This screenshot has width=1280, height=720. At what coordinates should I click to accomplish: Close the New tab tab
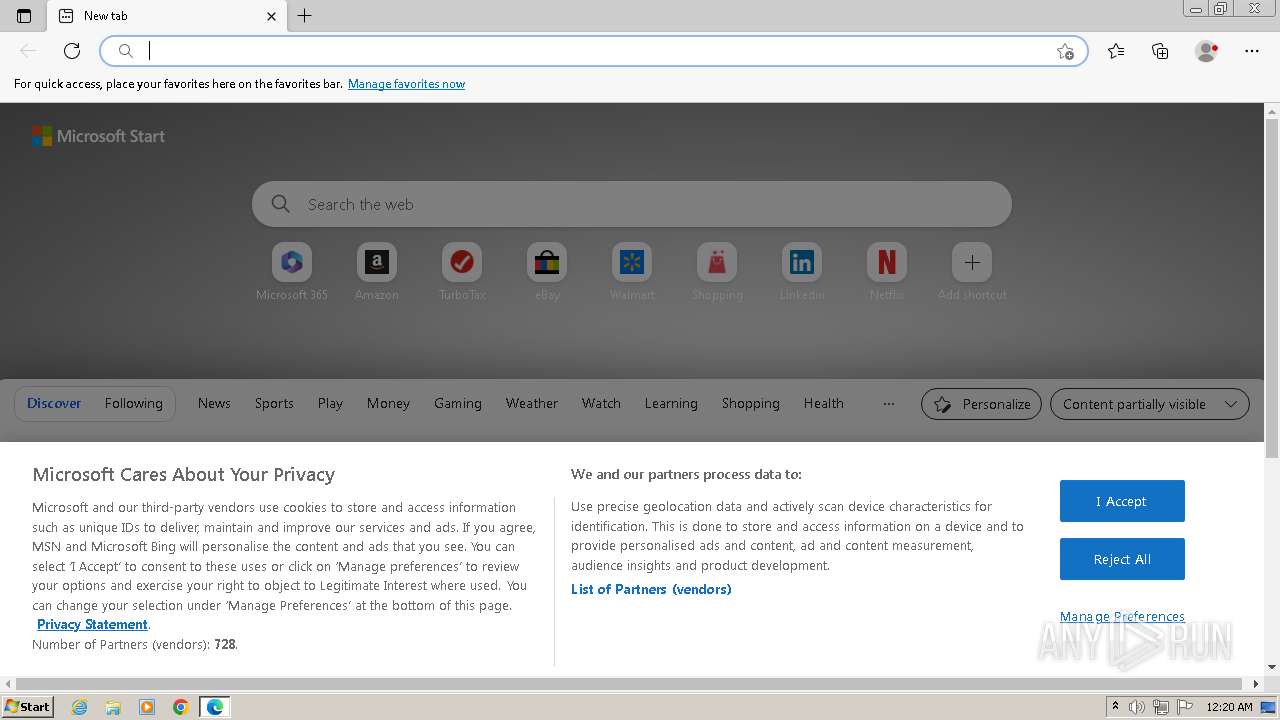(x=272, y=16)
